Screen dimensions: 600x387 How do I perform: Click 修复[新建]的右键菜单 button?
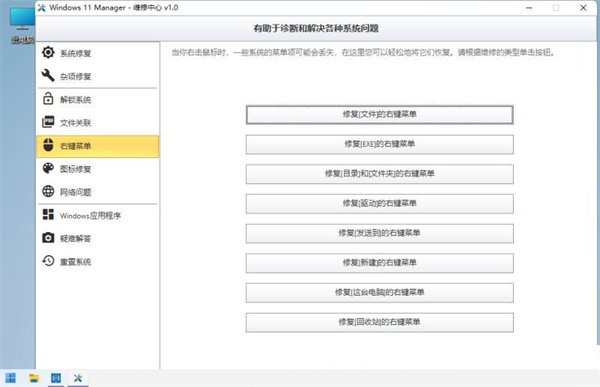pyautogui.click(x=380, y=263)
